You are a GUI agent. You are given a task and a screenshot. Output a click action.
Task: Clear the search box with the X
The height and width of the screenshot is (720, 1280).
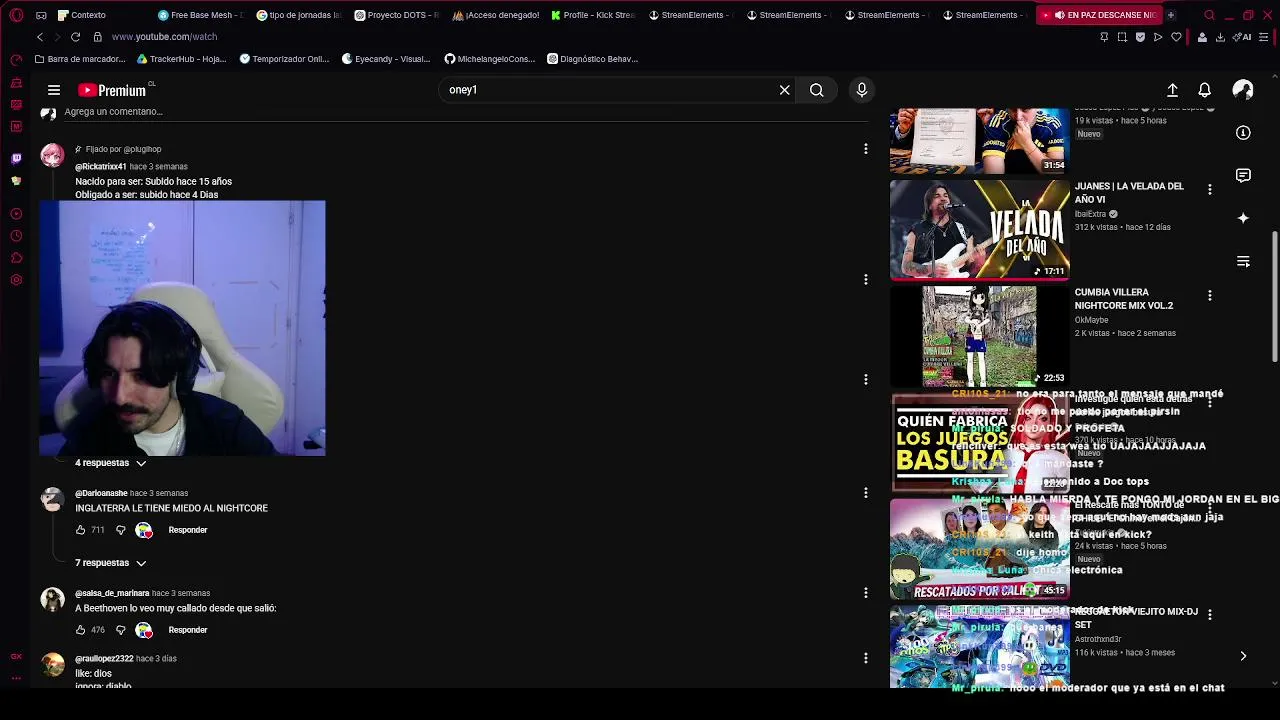pyautogui.click(x=785, y=90)
